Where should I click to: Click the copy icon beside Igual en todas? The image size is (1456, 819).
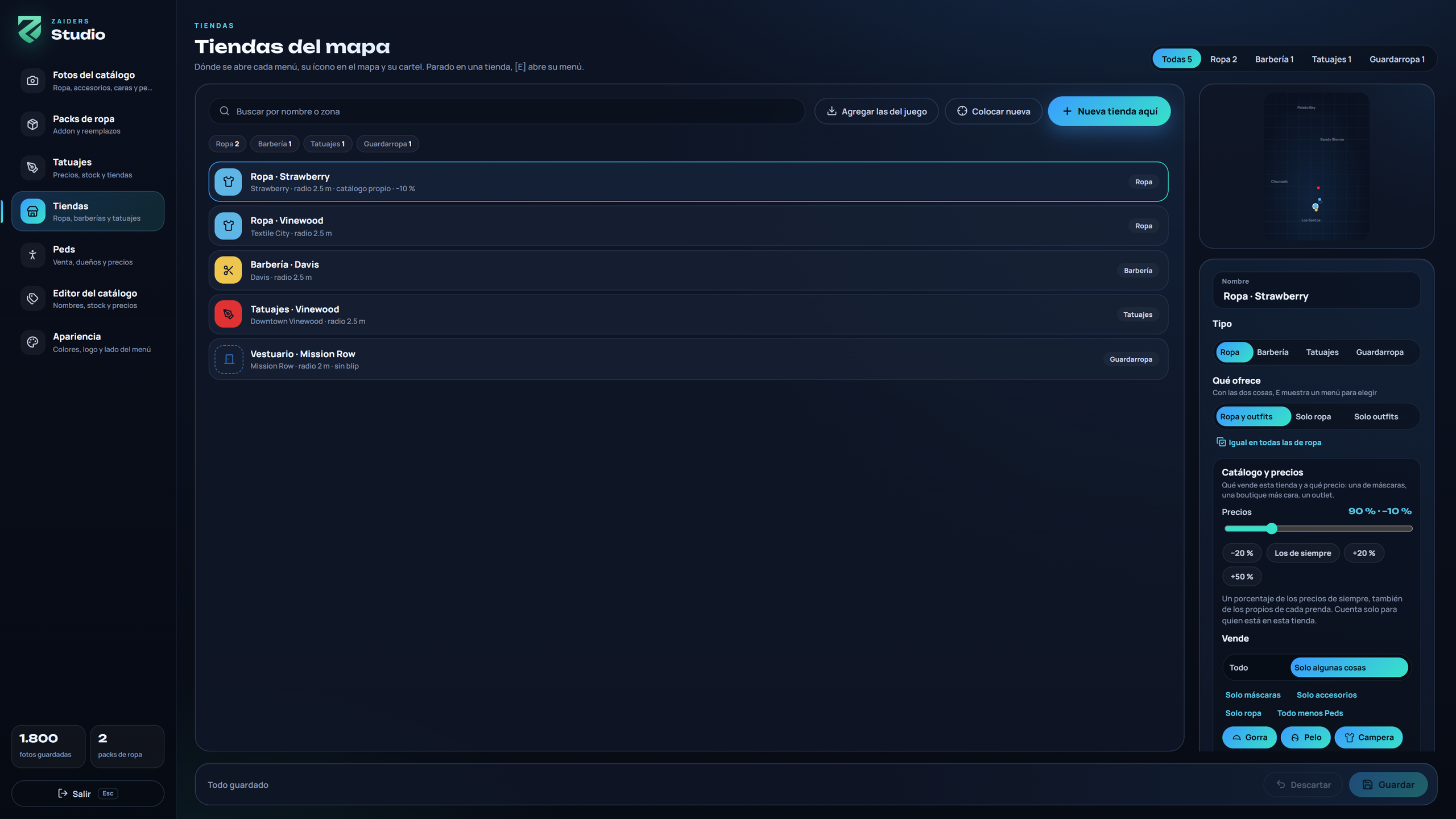point(1221,442)
